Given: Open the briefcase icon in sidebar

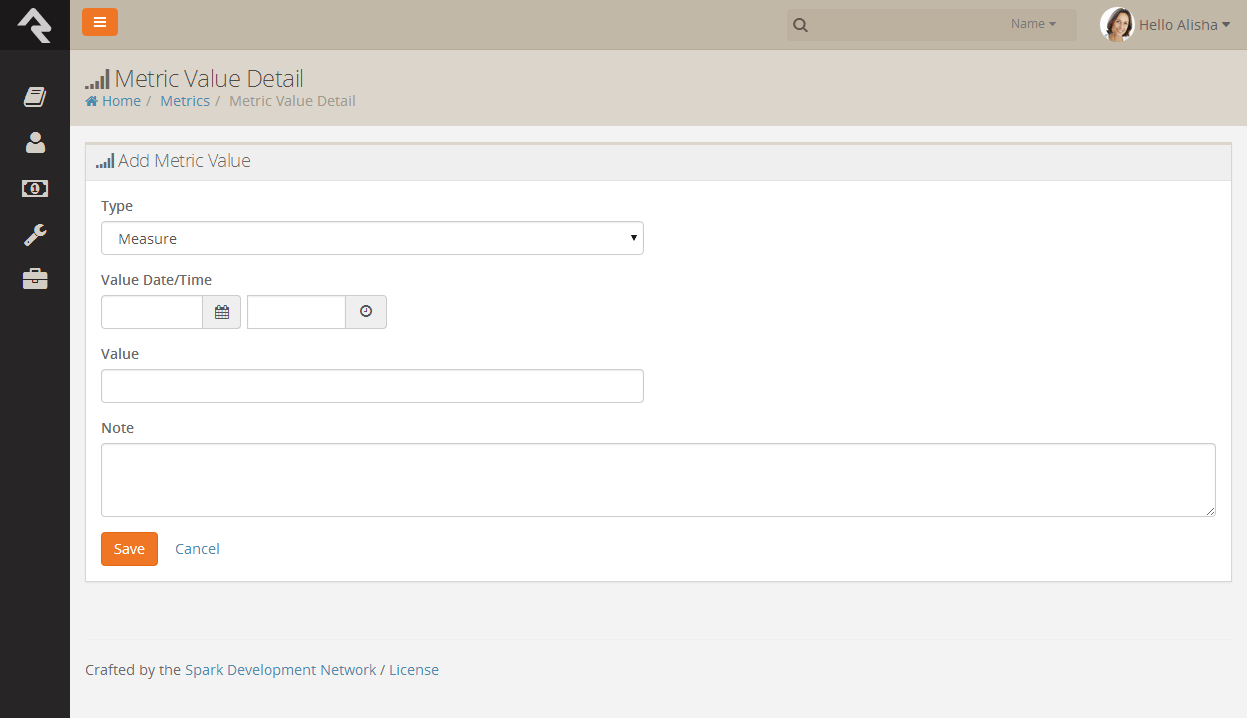Looking at the screenshot, I should 35,279.
